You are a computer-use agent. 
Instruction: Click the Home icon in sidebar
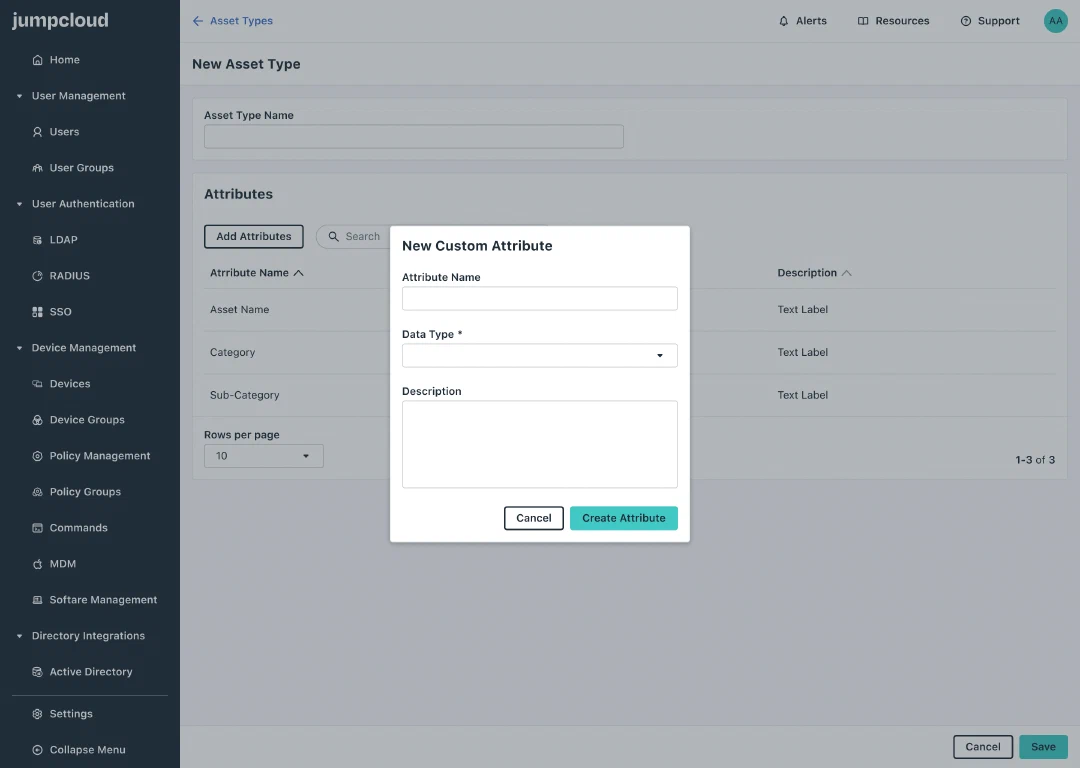pos(37,60)
